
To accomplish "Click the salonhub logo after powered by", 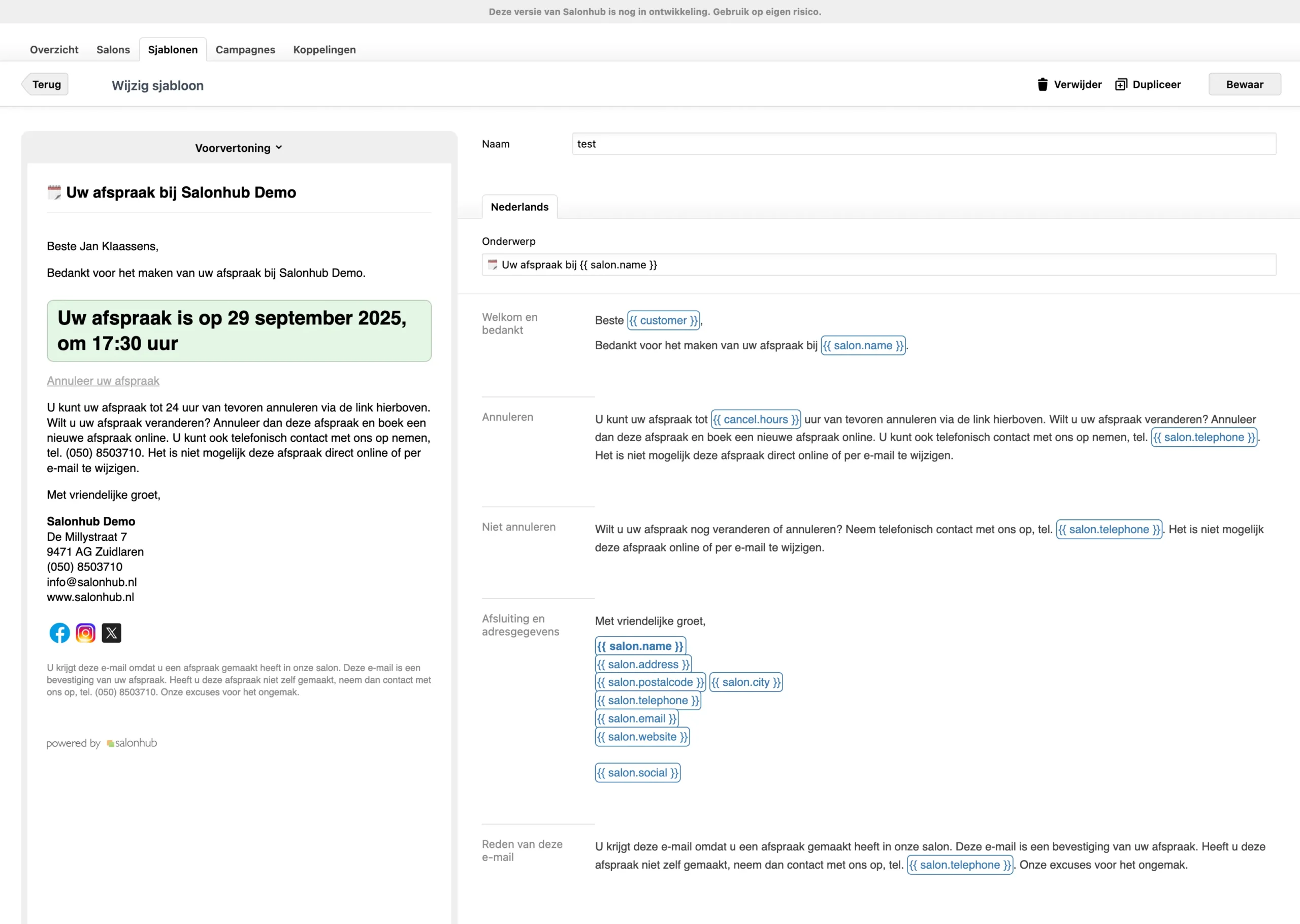I will (132, 743).
